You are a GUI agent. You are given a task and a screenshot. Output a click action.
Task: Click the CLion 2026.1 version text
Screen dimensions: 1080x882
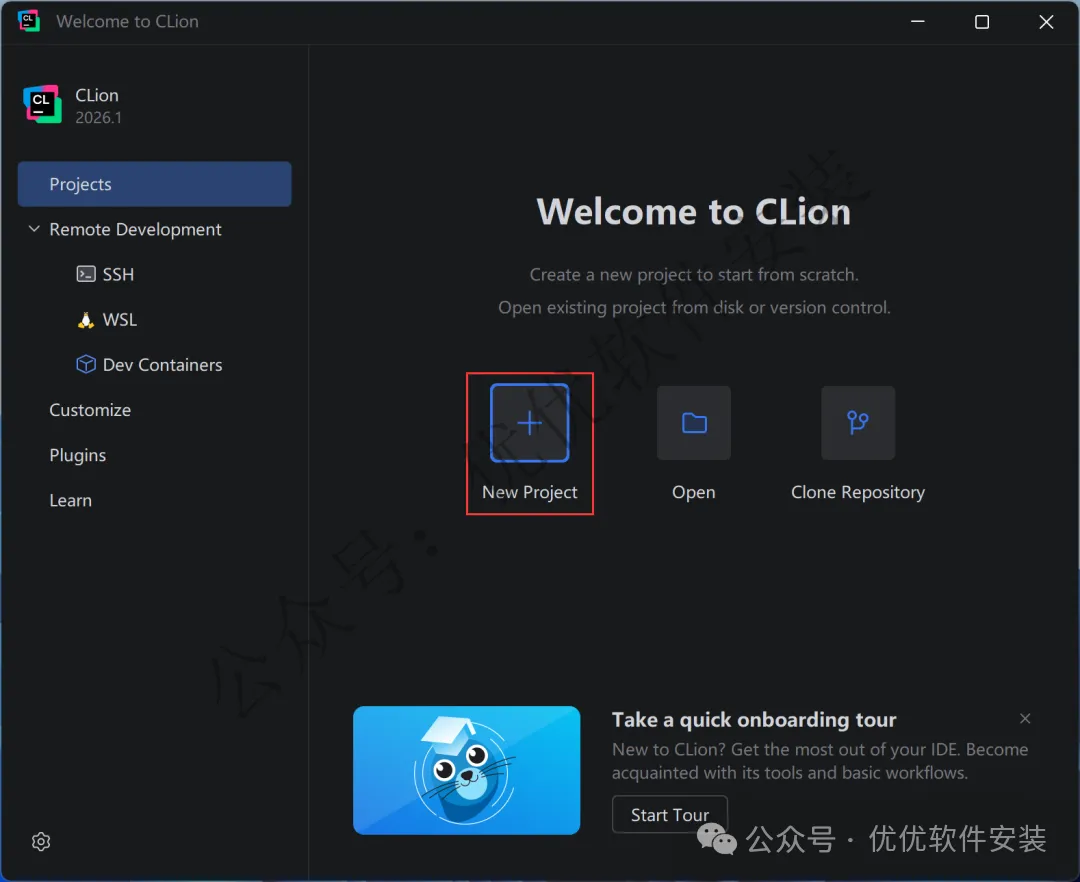point(98,118)
